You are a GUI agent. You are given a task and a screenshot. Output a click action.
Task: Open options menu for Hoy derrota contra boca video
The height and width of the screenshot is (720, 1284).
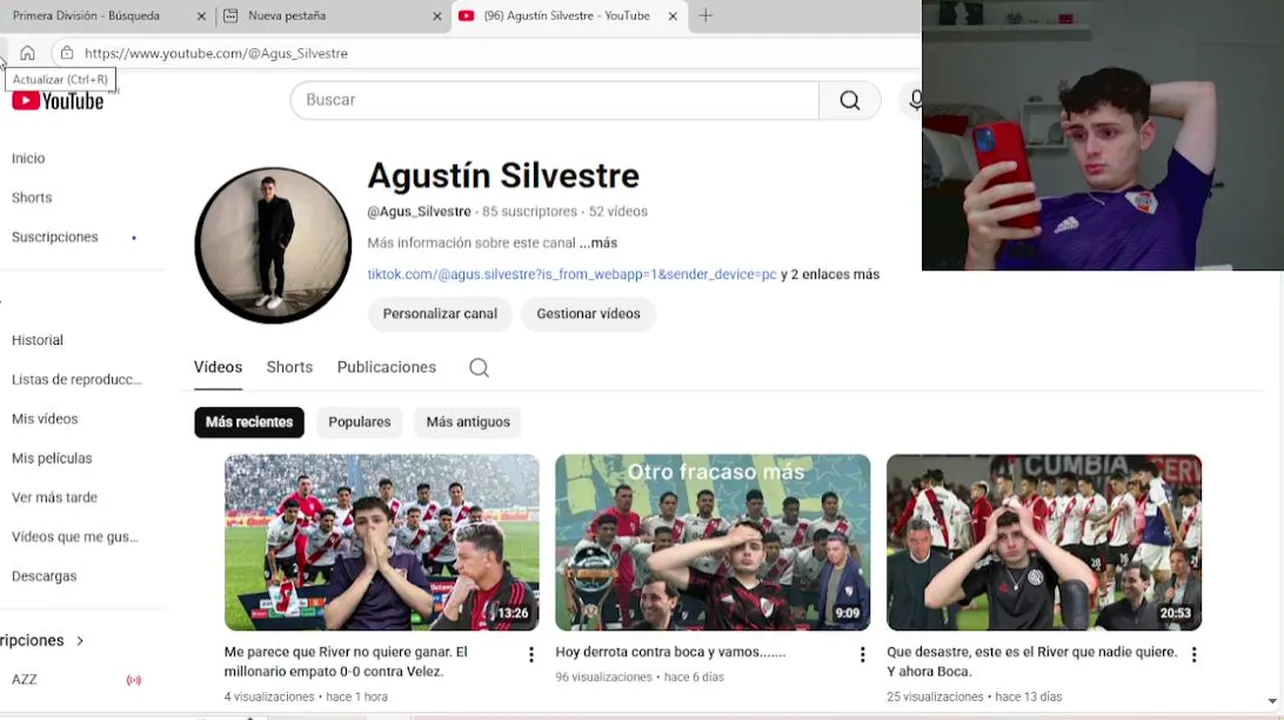[862, 655]
